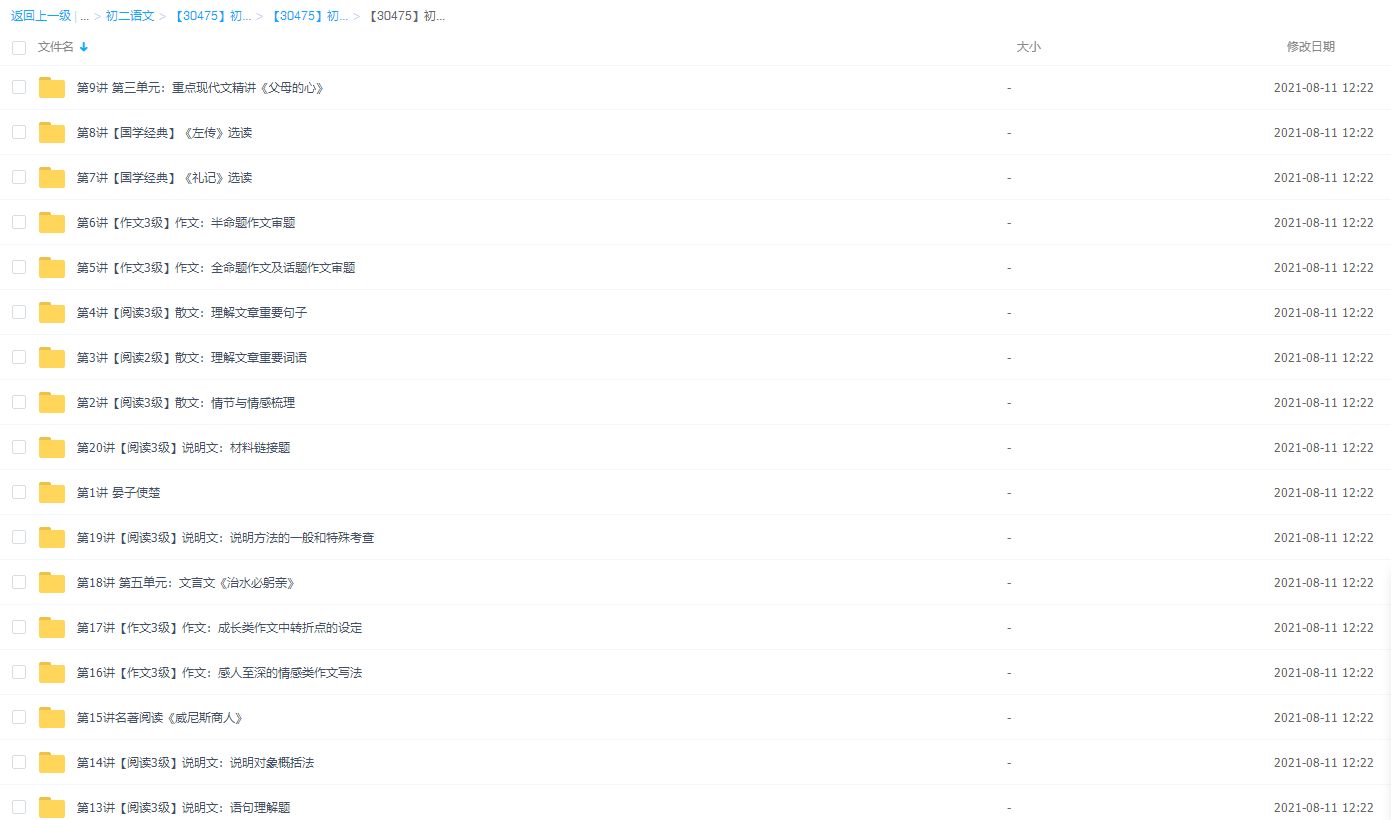
Task: Open the 第18讲《治水必躬亲》folder icon
Action: [x=51, y=582]
